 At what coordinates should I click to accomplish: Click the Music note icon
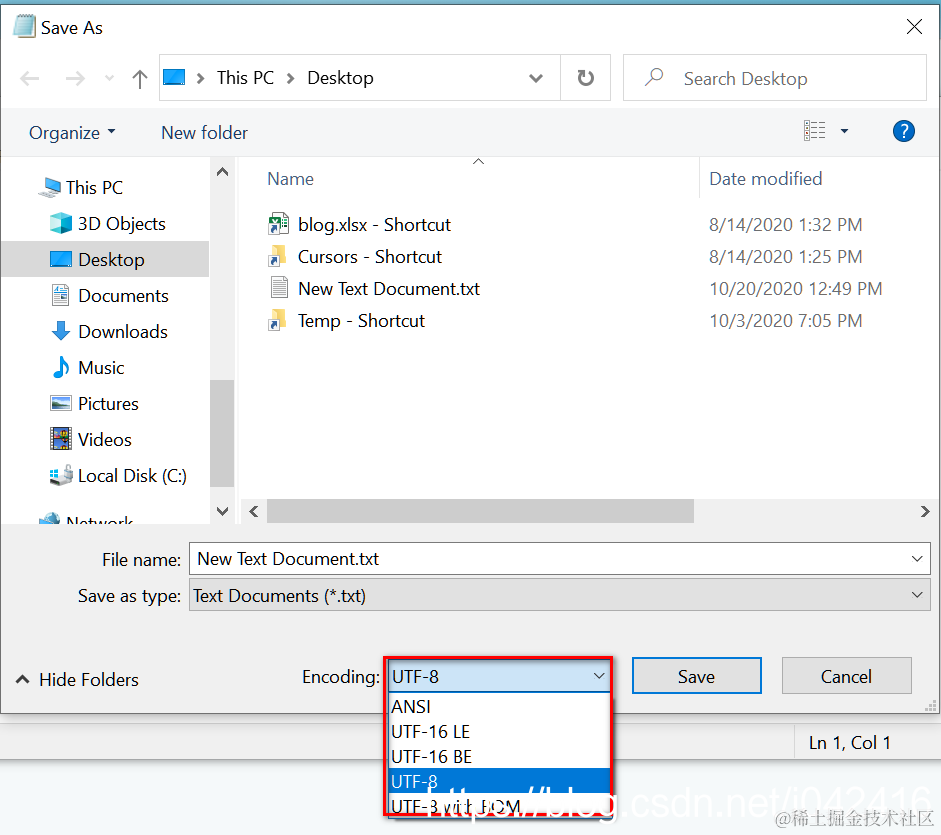(61, 367)
